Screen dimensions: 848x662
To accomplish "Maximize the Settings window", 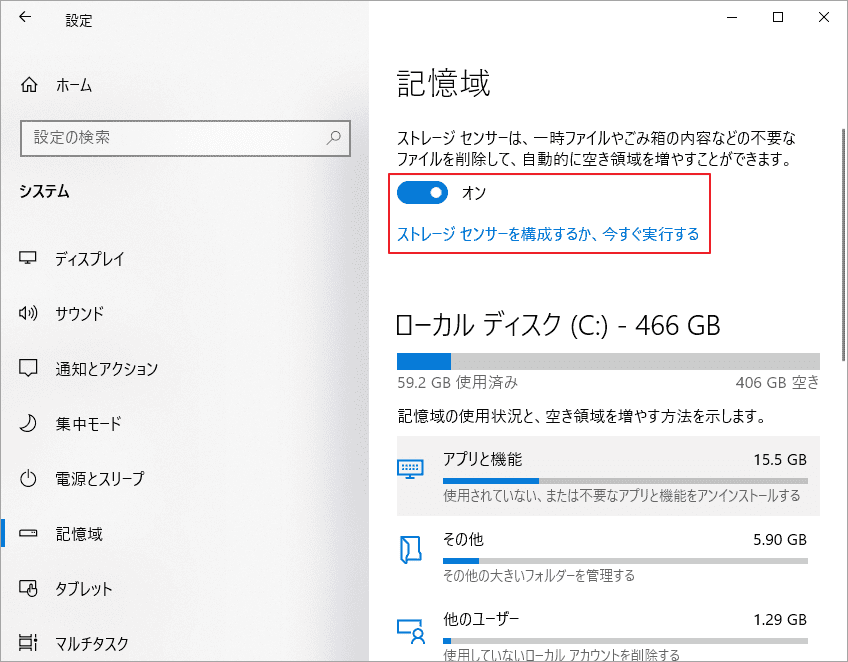I will point(778,17).
